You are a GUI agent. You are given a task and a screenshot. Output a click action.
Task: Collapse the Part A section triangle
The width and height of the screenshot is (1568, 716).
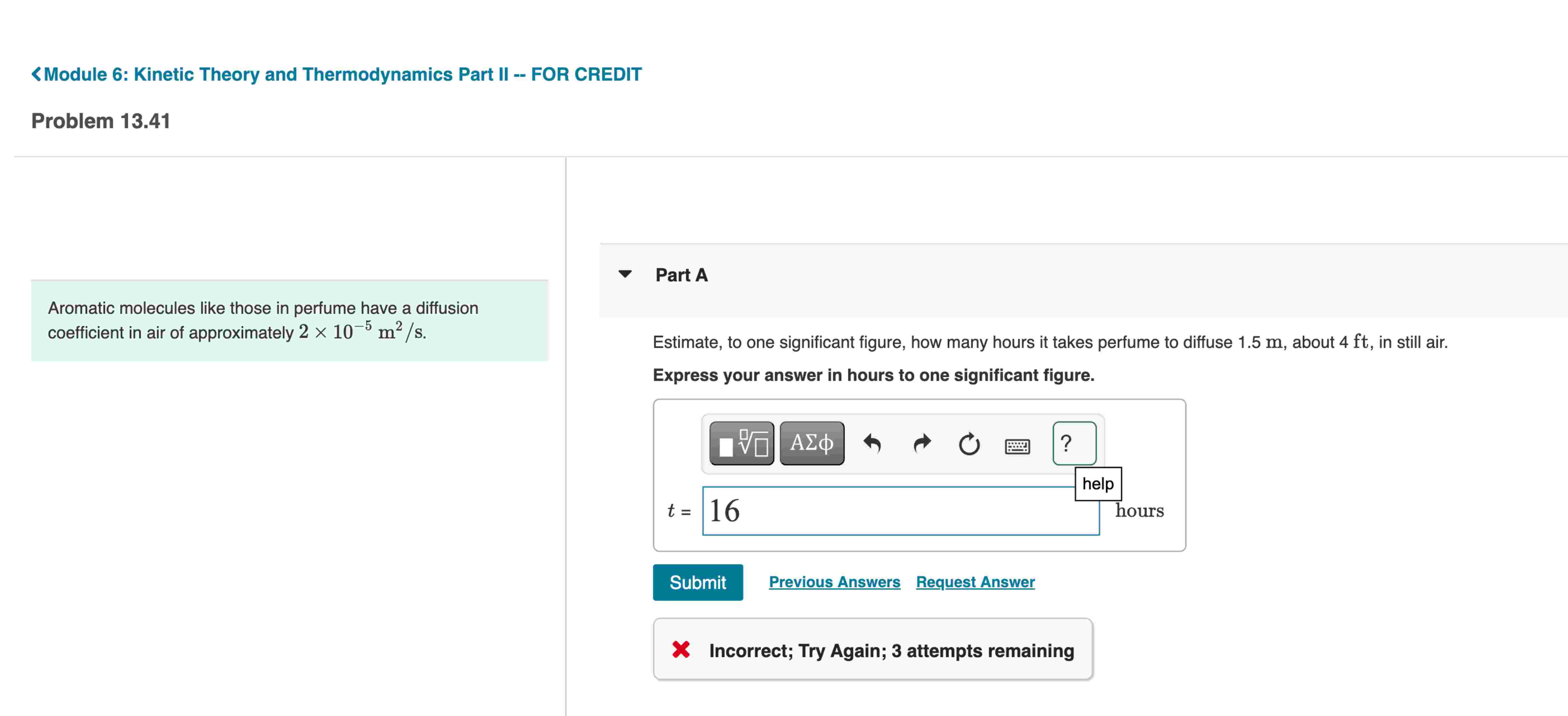[x=625, y=274]
